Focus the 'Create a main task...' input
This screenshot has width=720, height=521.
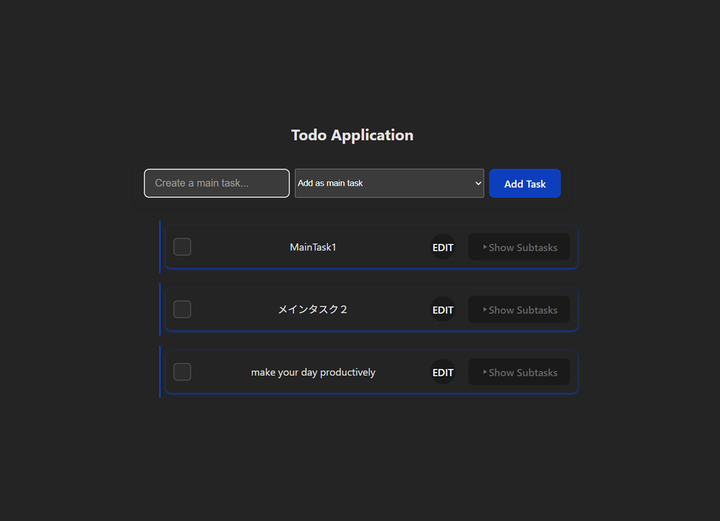[217, 183]
